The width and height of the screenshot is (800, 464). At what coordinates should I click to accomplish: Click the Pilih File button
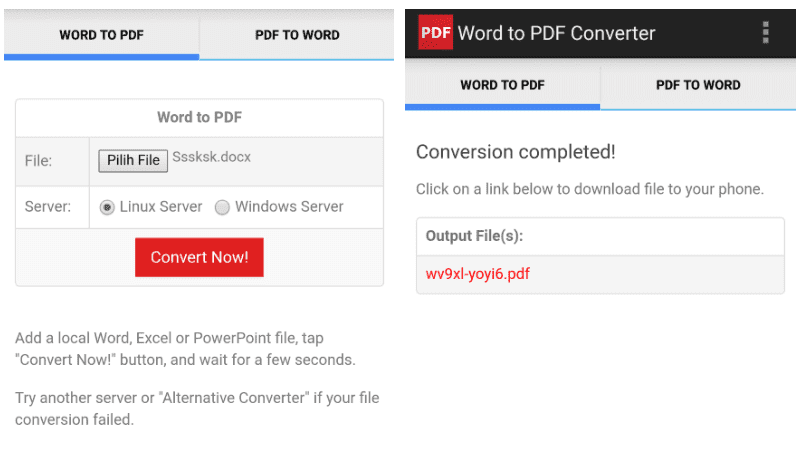[x=133, y=160]
